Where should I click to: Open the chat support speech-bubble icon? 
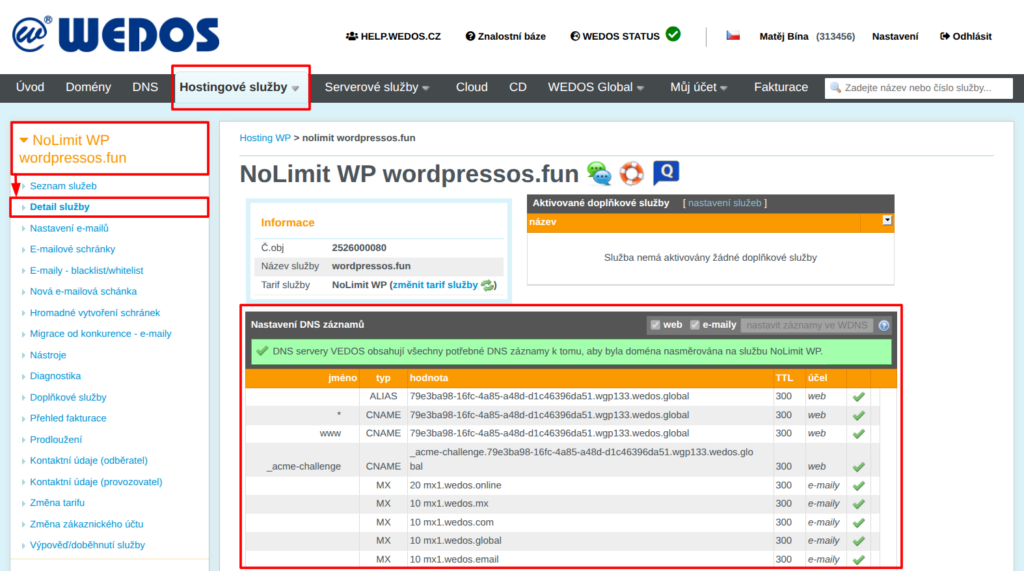(599, 173)
